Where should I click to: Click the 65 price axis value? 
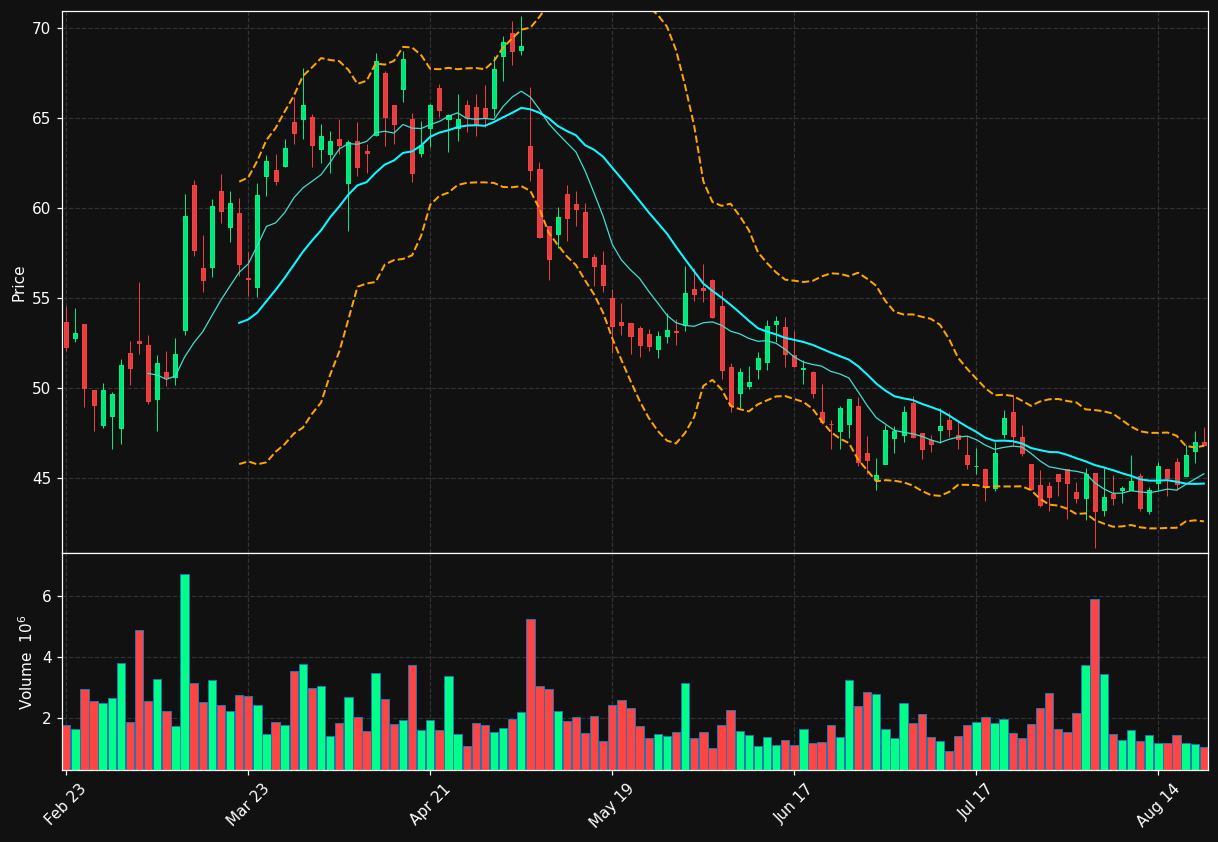[x=40, y=119]
